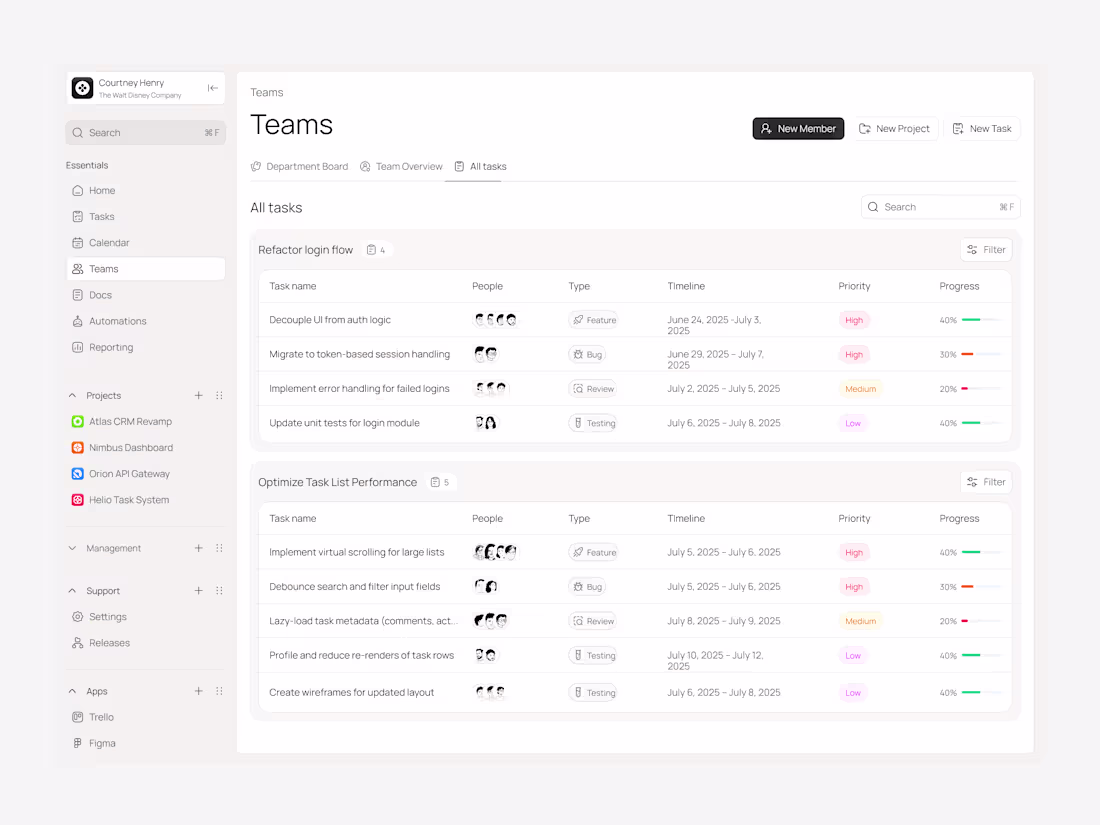The width and height of the screenshot is (1100, 825).
Task: Collapse the Projects section
Action: [x=72, y=395]
